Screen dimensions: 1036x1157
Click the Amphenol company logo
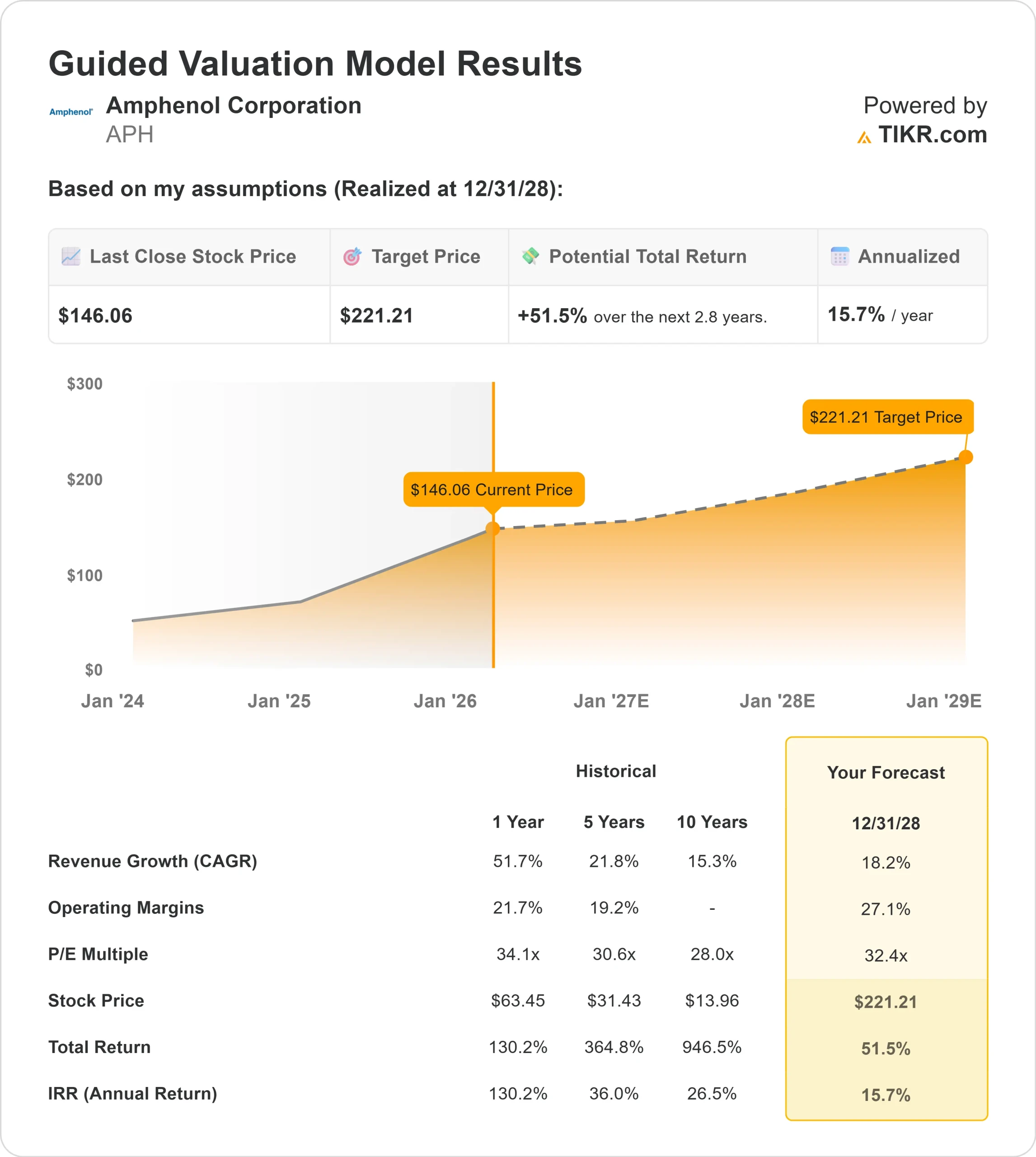coord(70,112)
